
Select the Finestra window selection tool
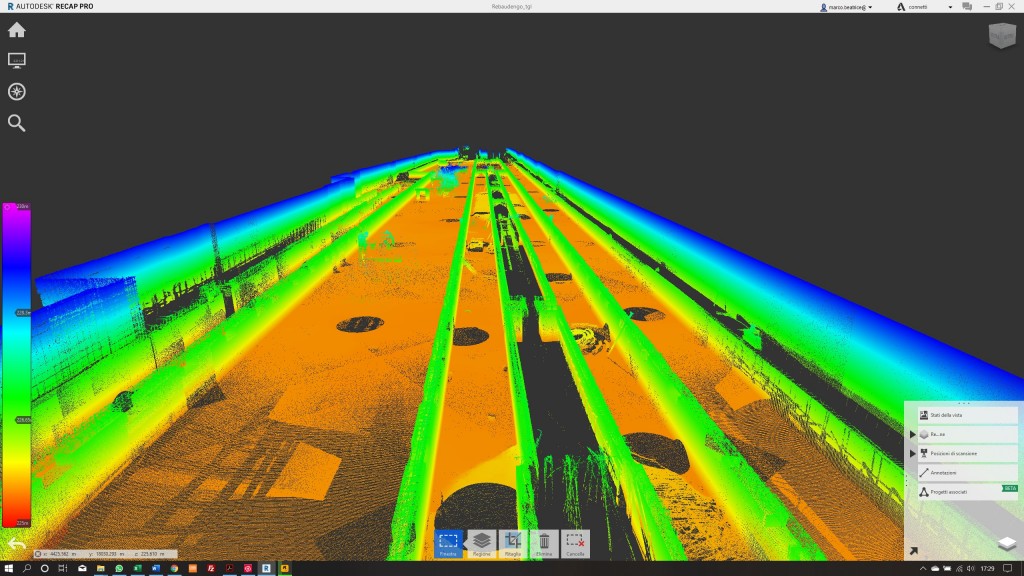click(x=448, y=543)
